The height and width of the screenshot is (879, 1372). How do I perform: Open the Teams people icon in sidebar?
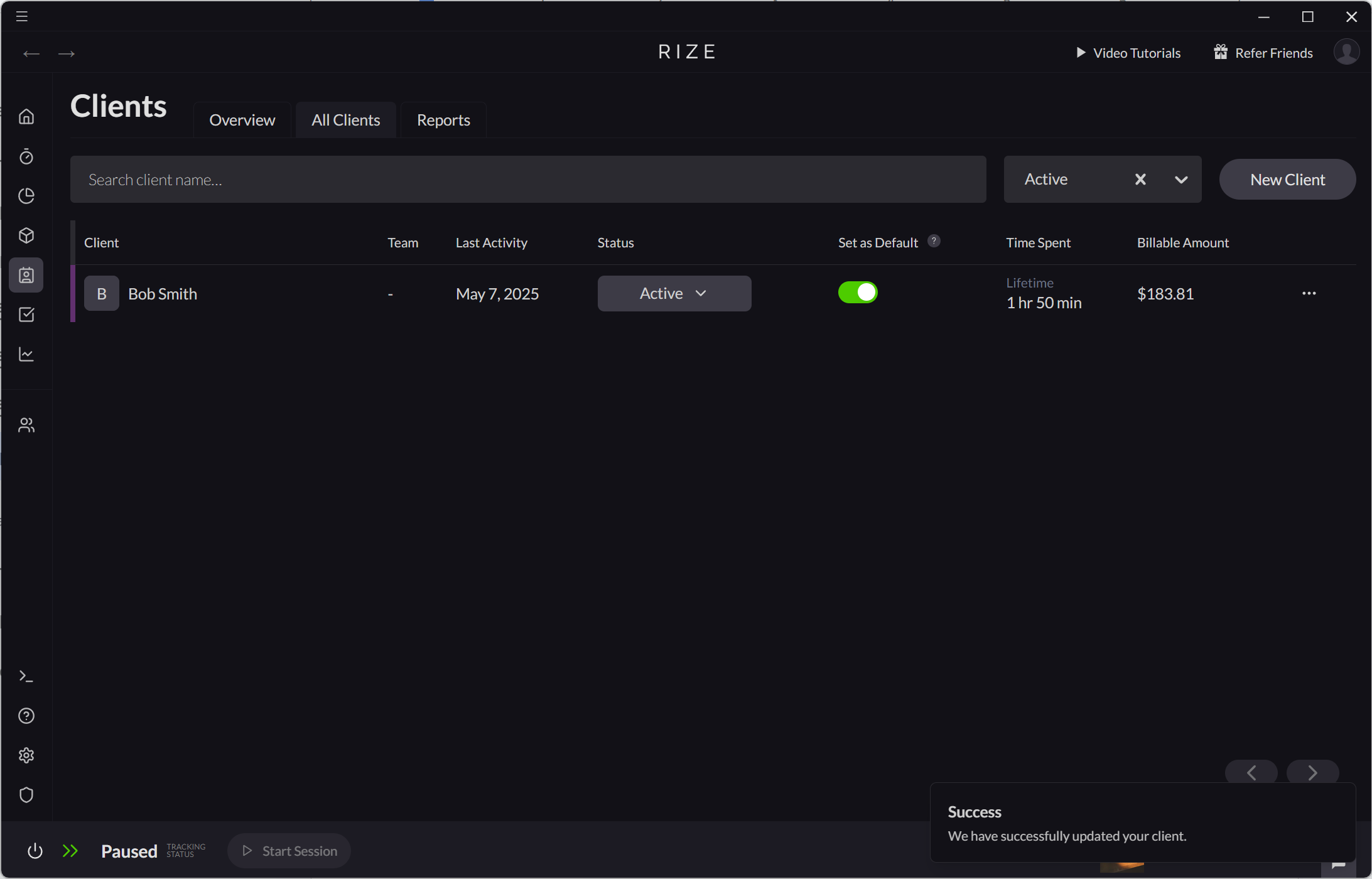click(x=26, y=424)
